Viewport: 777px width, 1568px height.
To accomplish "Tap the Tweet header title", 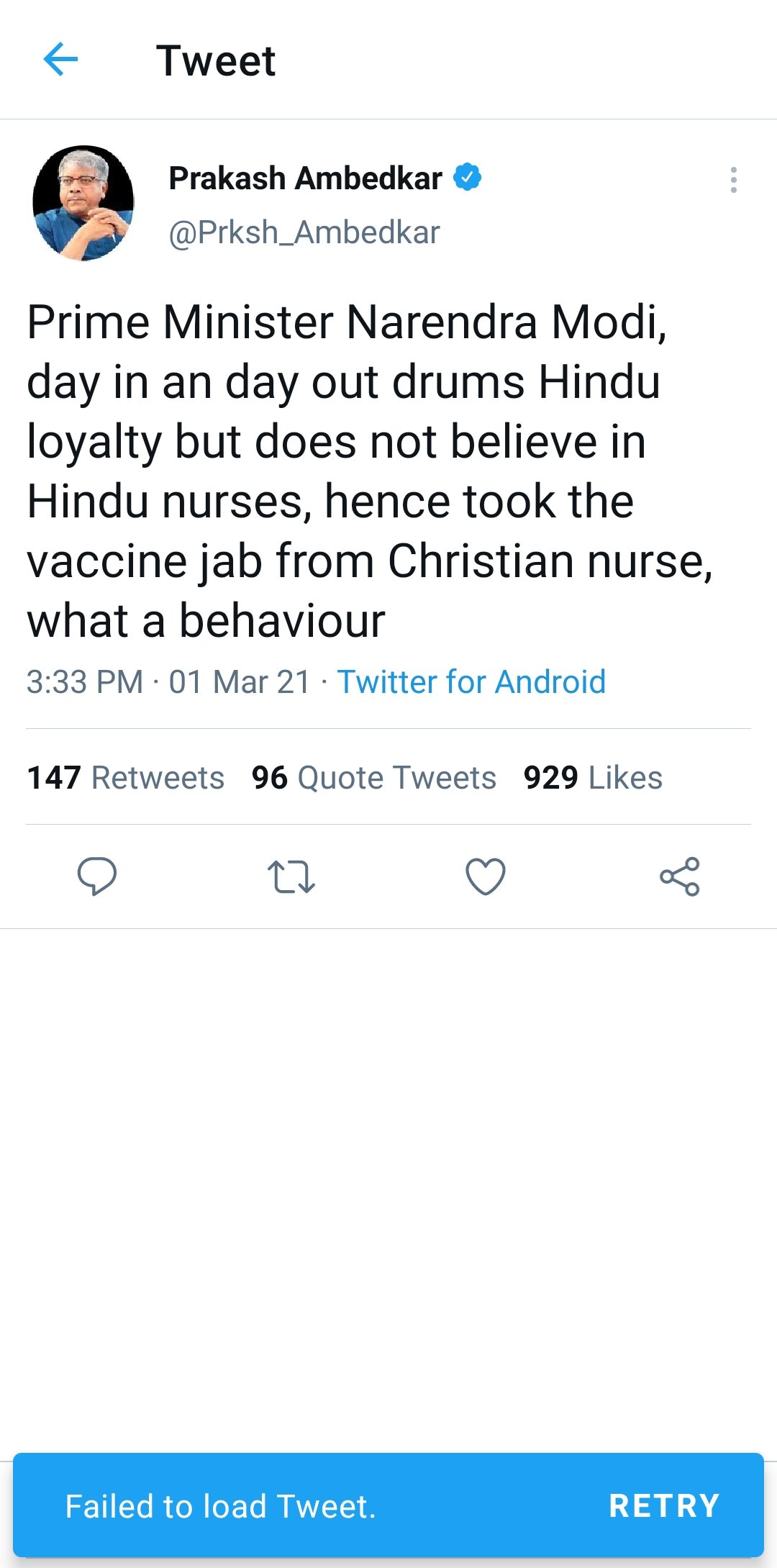I will (x=216, y=60).
